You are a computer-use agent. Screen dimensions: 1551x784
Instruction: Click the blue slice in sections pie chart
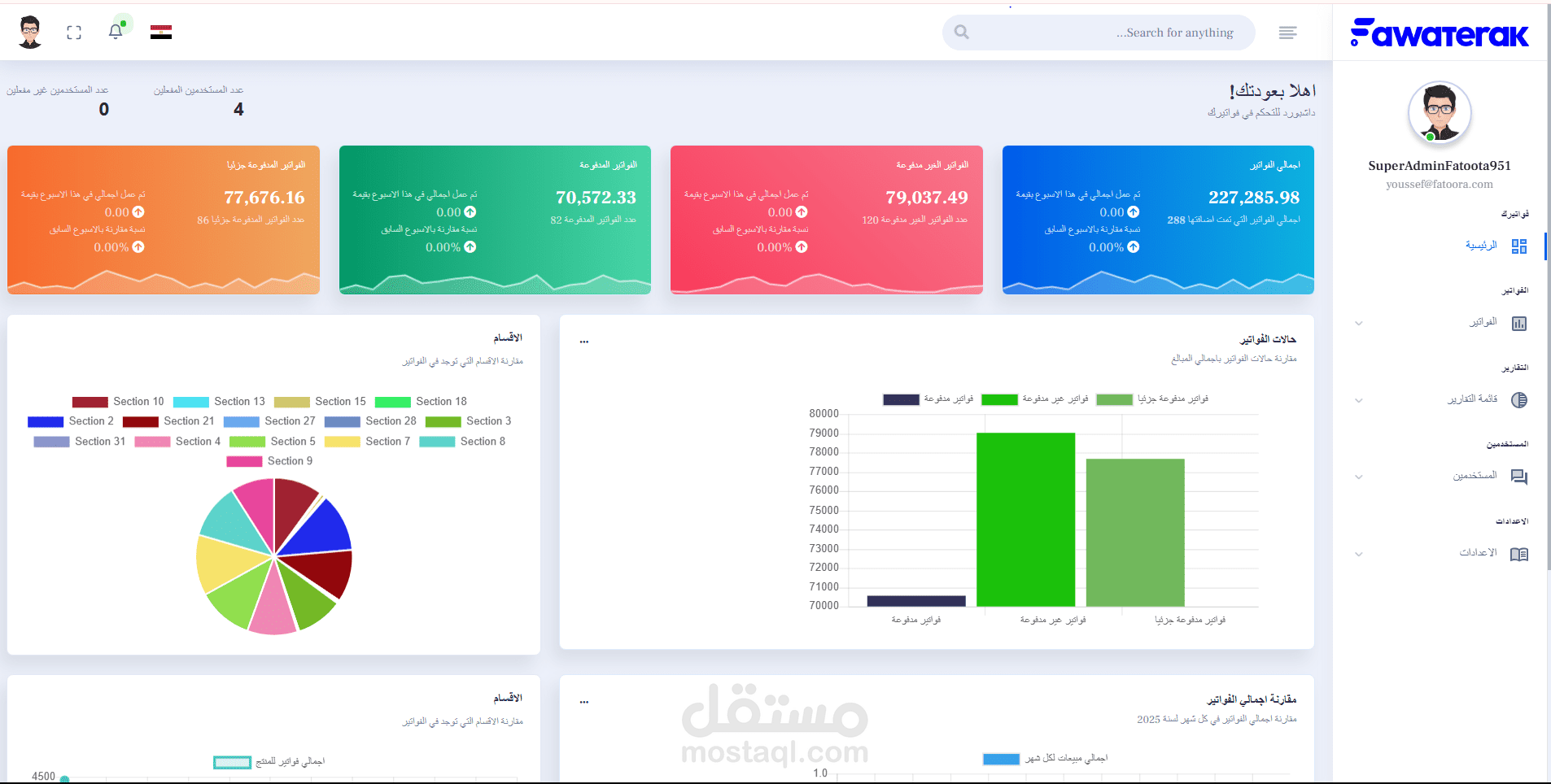[322, 530]
